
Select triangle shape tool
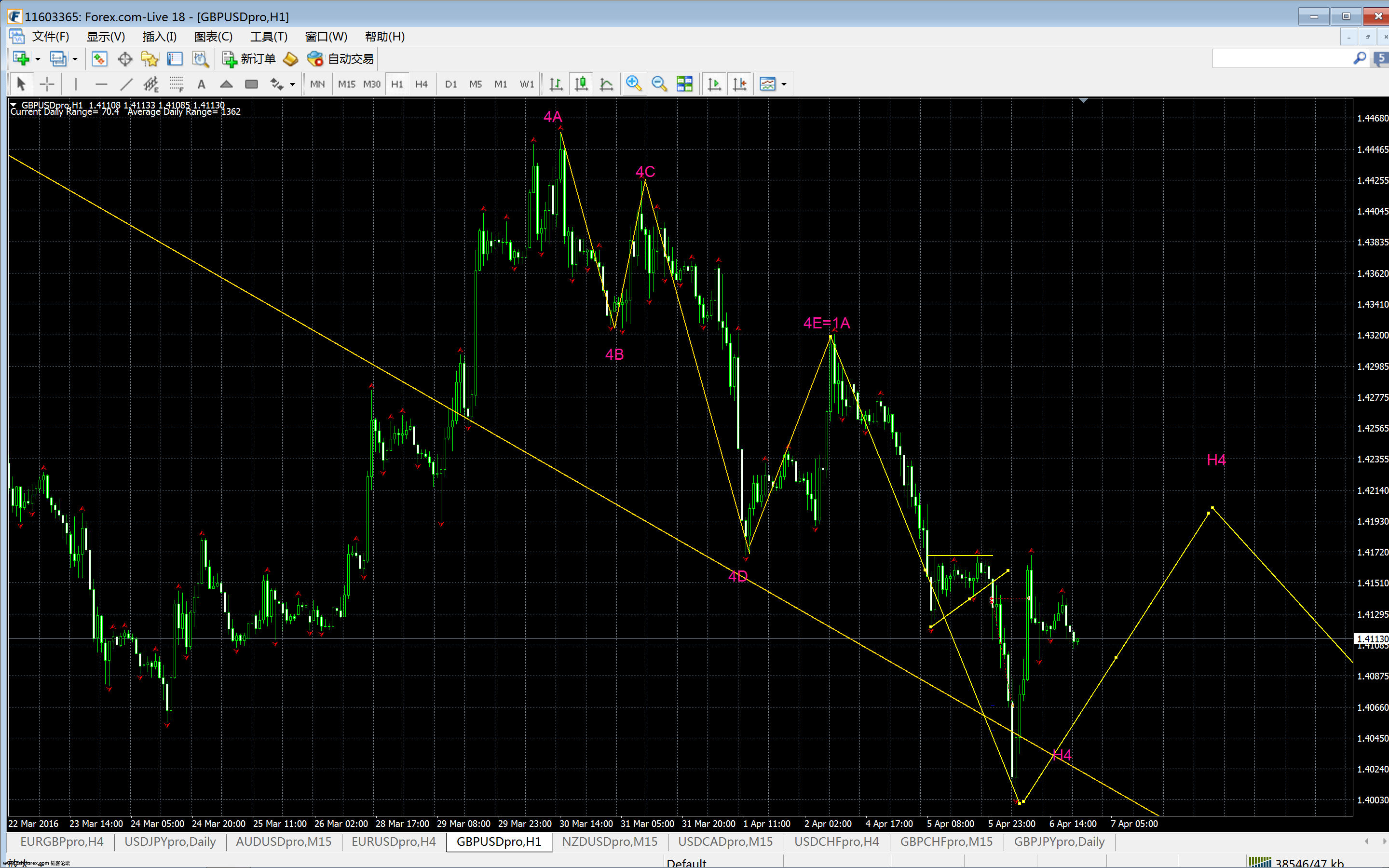(x=226, y=84)
